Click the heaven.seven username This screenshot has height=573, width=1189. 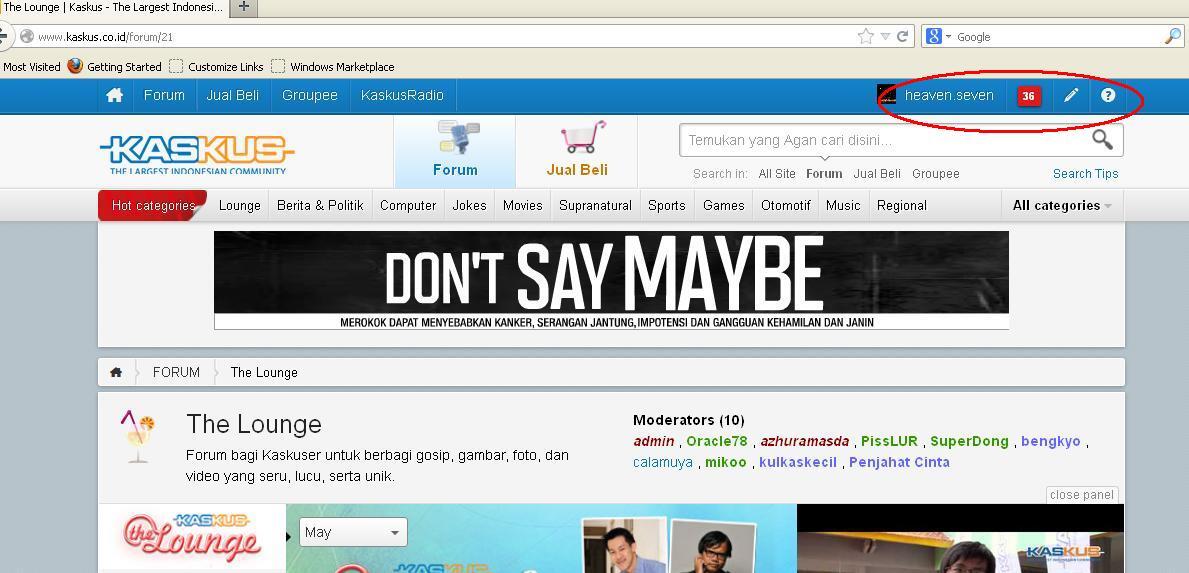coord(949,96)
